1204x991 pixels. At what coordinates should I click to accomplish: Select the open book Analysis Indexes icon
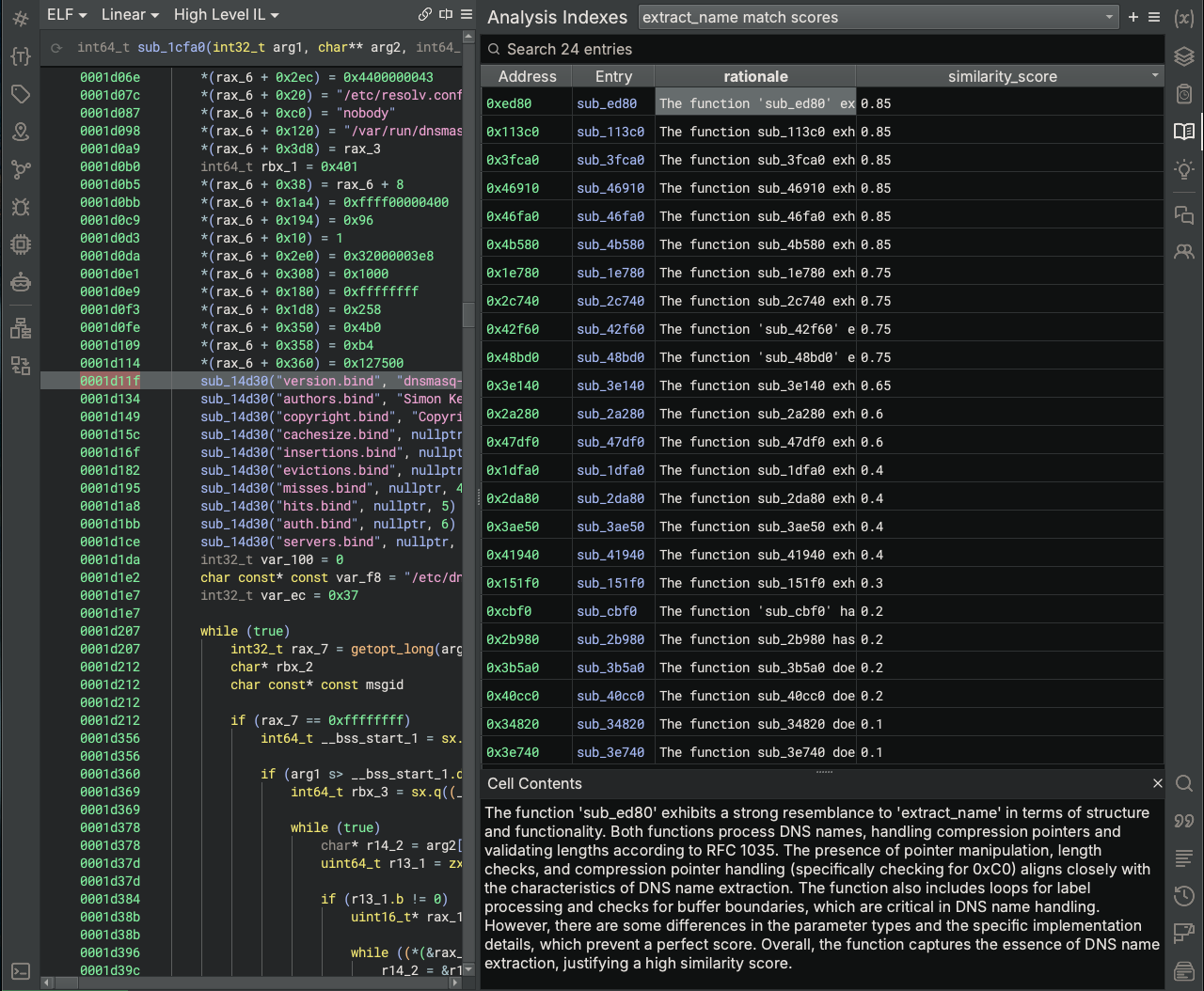[x=1184, y=132]
